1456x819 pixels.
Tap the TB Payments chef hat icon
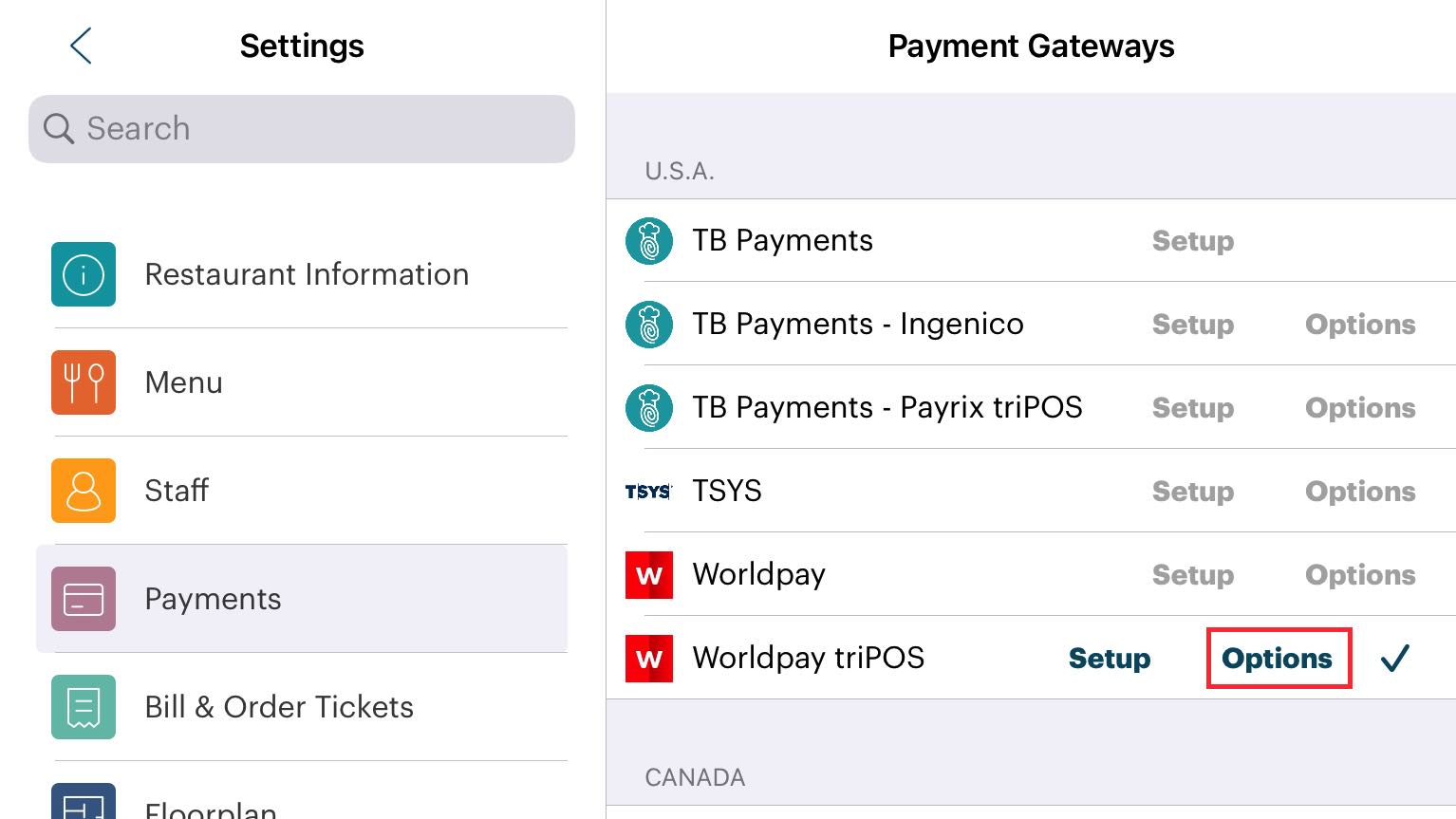649,240
